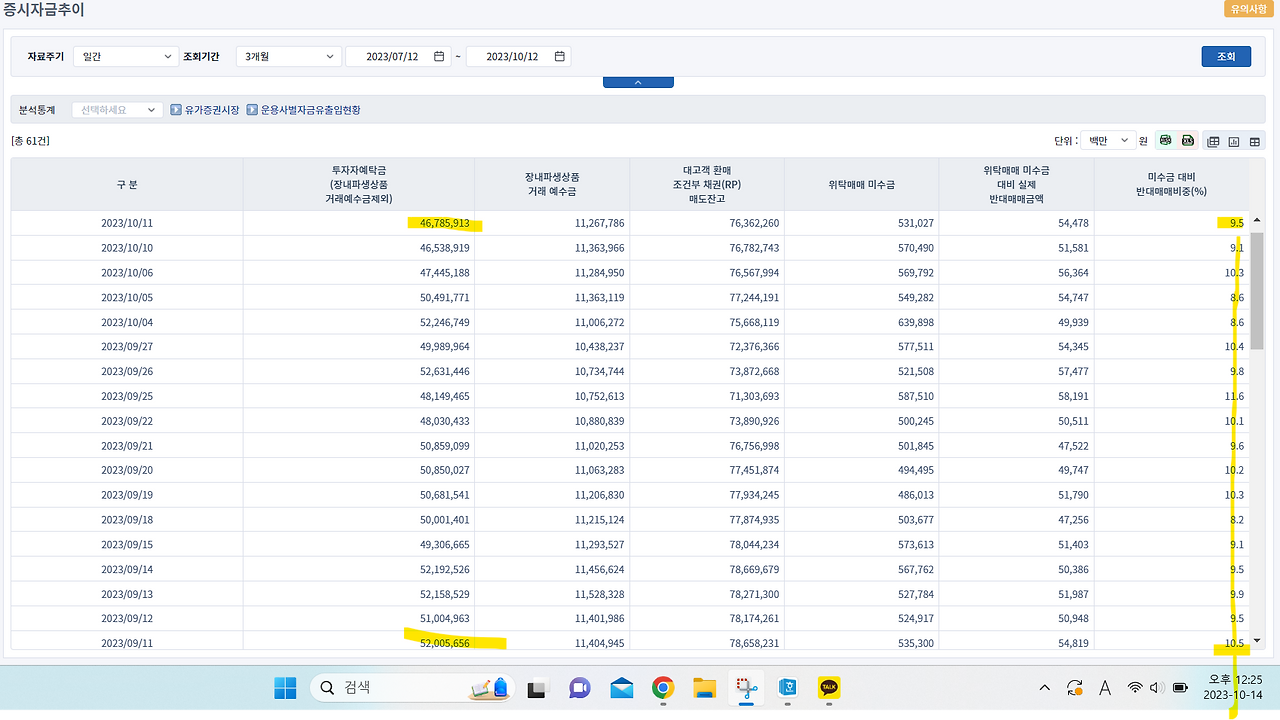Click the battery status tray icon
Screen dimensions: 1280x720
[1180, 688]
